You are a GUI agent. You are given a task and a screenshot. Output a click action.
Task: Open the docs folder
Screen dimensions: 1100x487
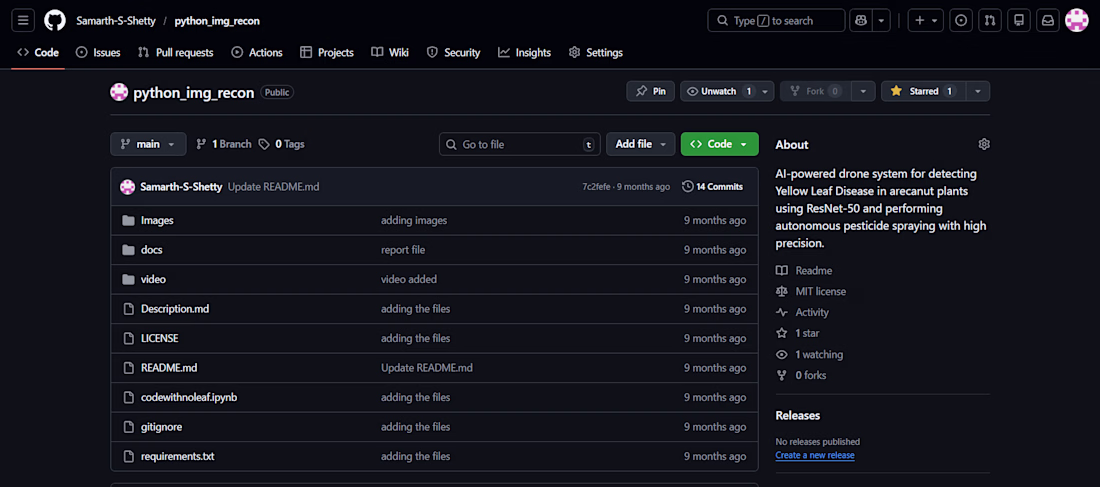152,250
